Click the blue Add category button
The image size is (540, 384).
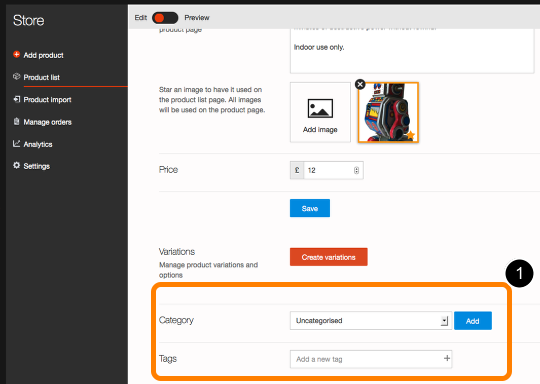pyautogui.click(x=472, y=321)
